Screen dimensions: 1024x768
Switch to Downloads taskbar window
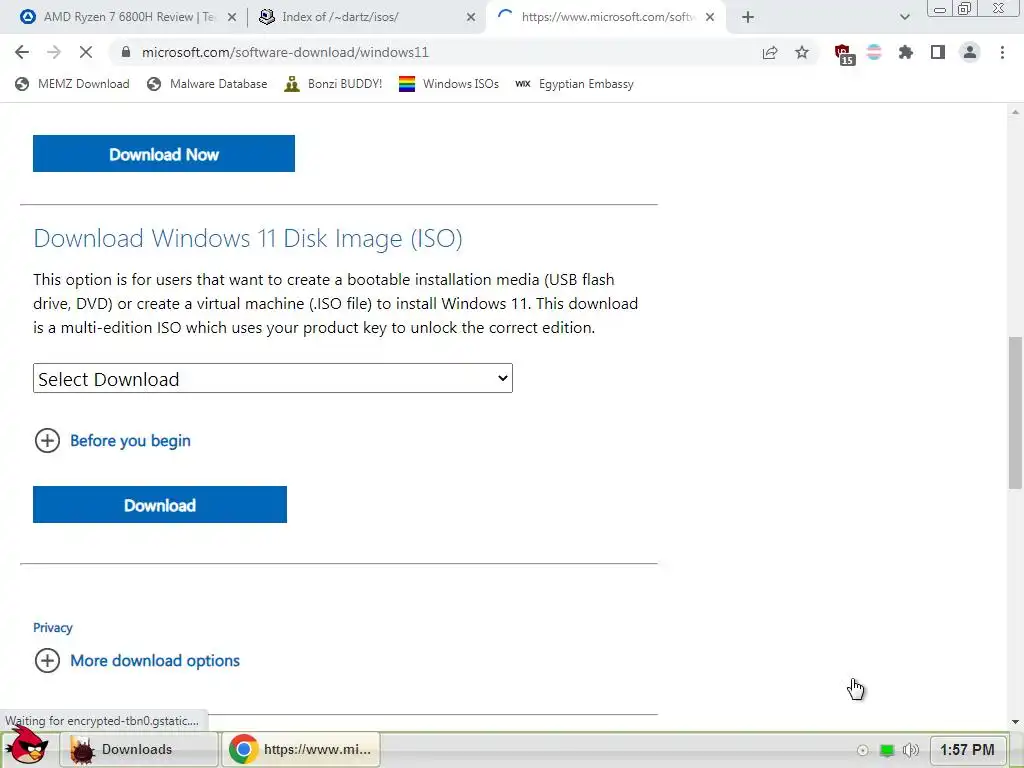coord(139,749)
